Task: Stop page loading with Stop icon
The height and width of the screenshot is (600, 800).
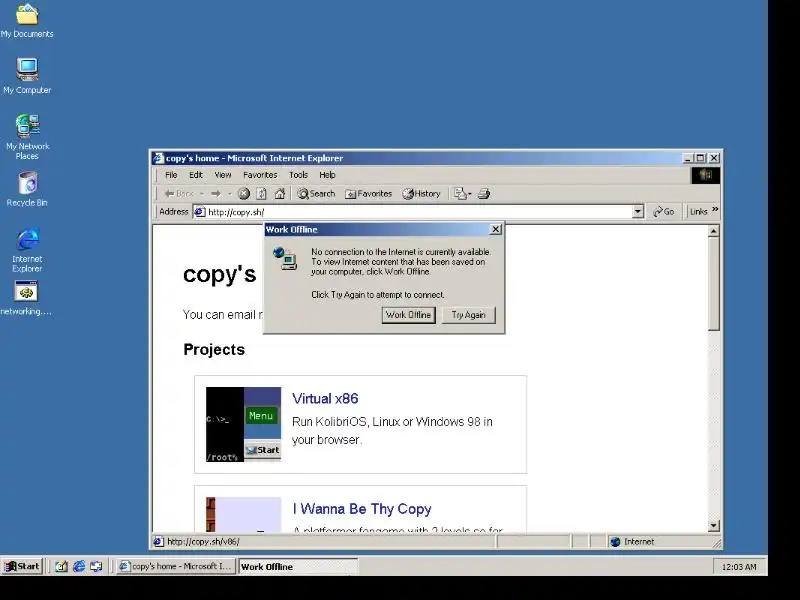Action: point(244,194)
